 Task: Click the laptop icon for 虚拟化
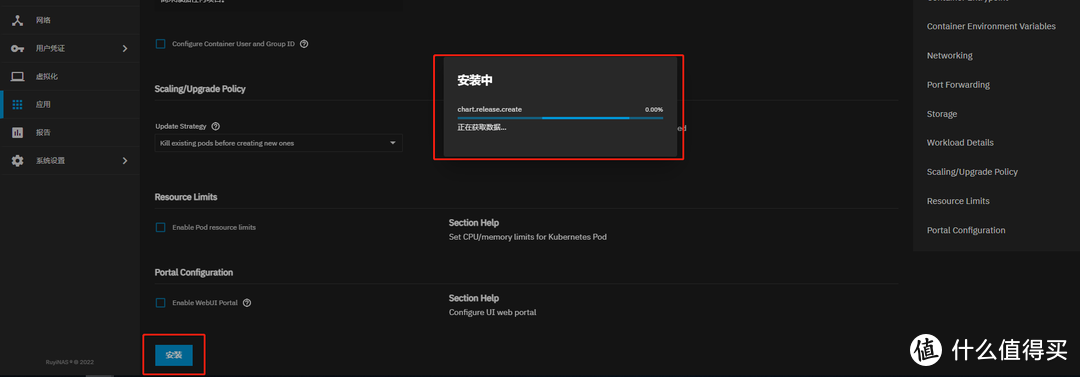[x=17, y=77]
